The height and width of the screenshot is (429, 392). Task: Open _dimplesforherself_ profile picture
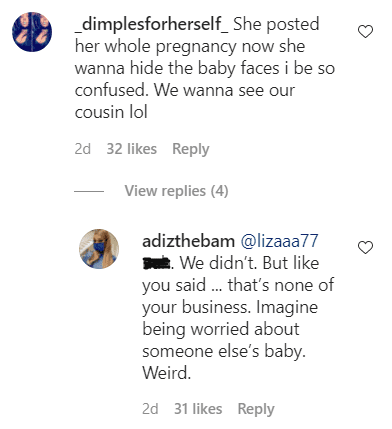(32, 32)
